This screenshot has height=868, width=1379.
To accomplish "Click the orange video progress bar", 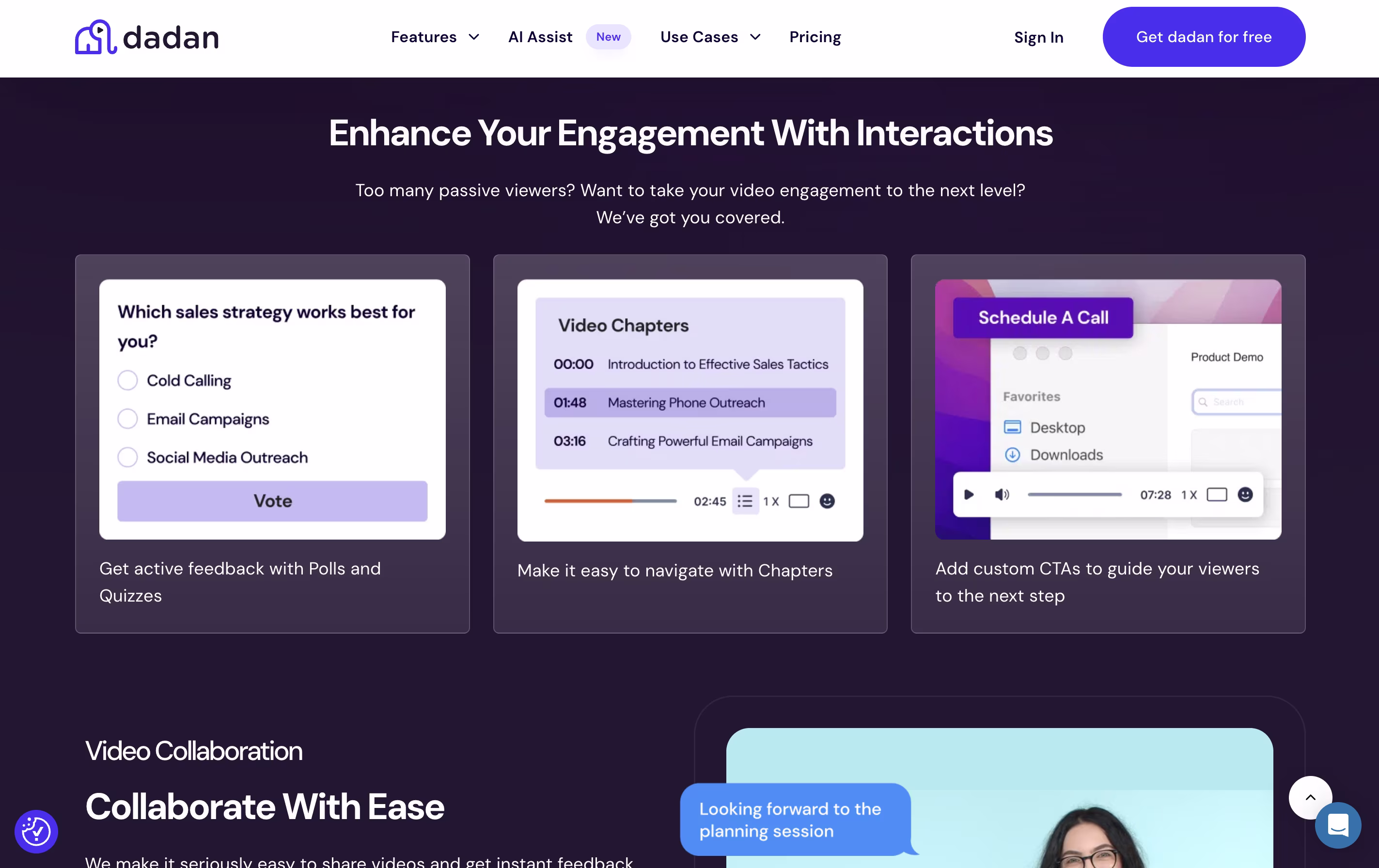I will pyautogui.click(x=611, y=501).
